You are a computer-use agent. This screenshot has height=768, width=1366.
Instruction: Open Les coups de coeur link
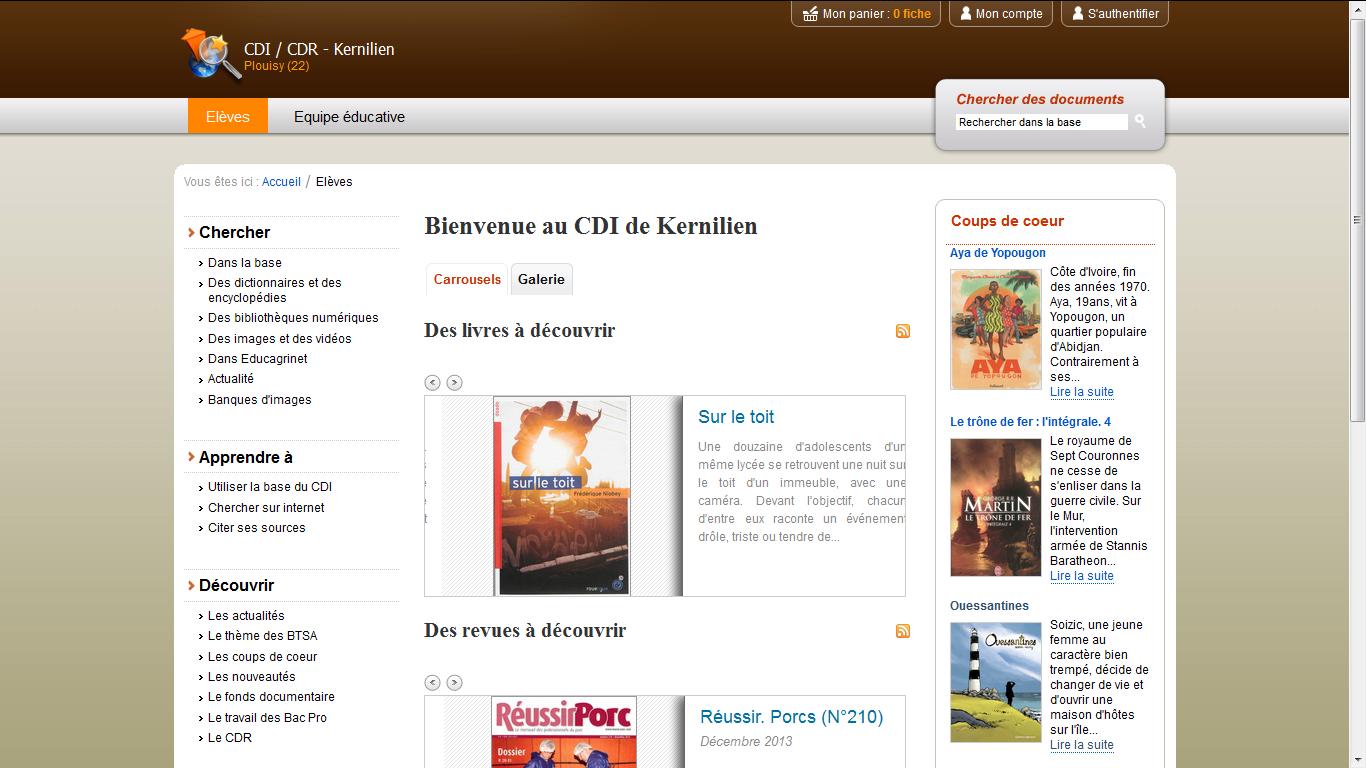(x=263, y=657)
